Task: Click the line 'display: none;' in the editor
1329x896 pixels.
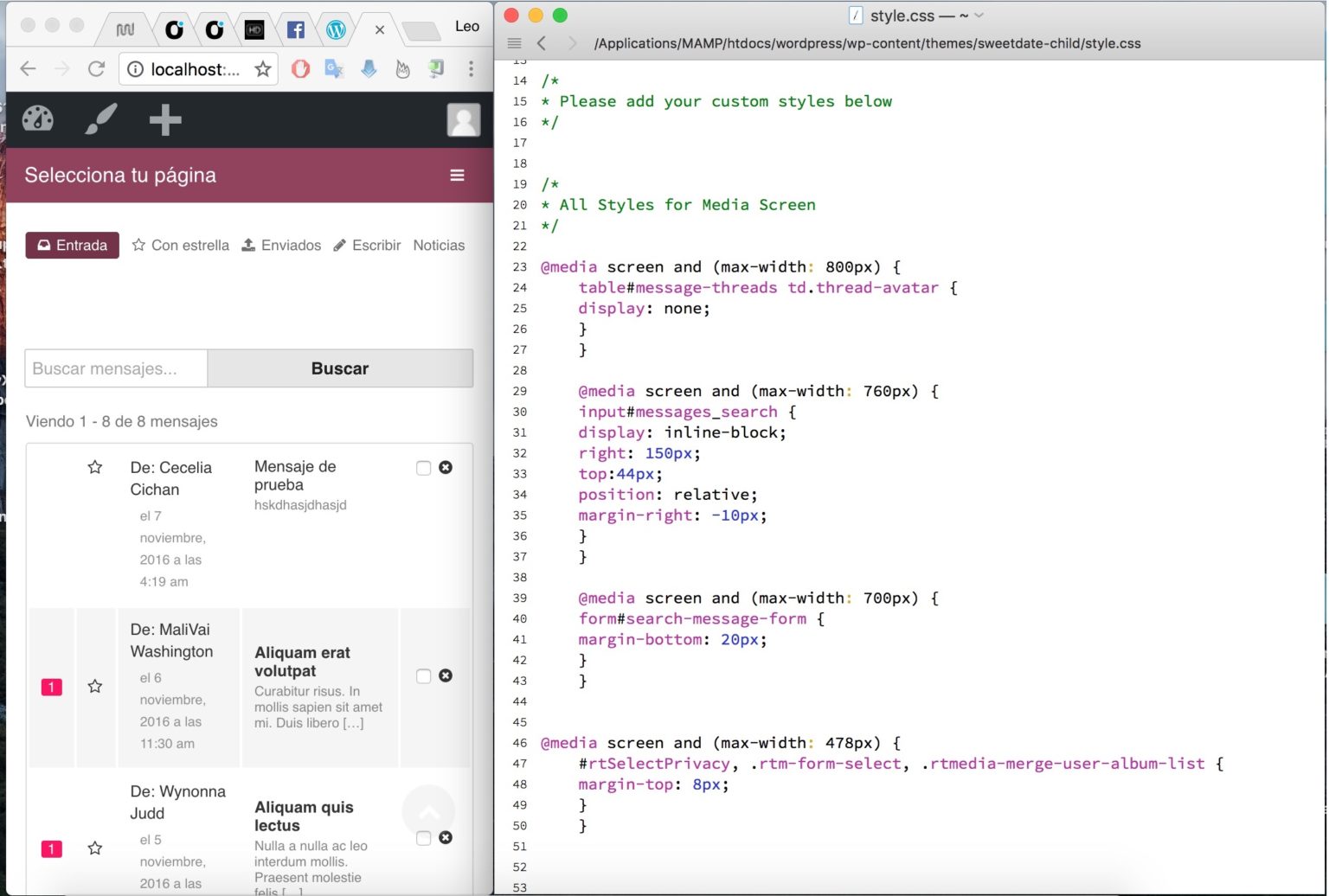Action: point(645,308)
